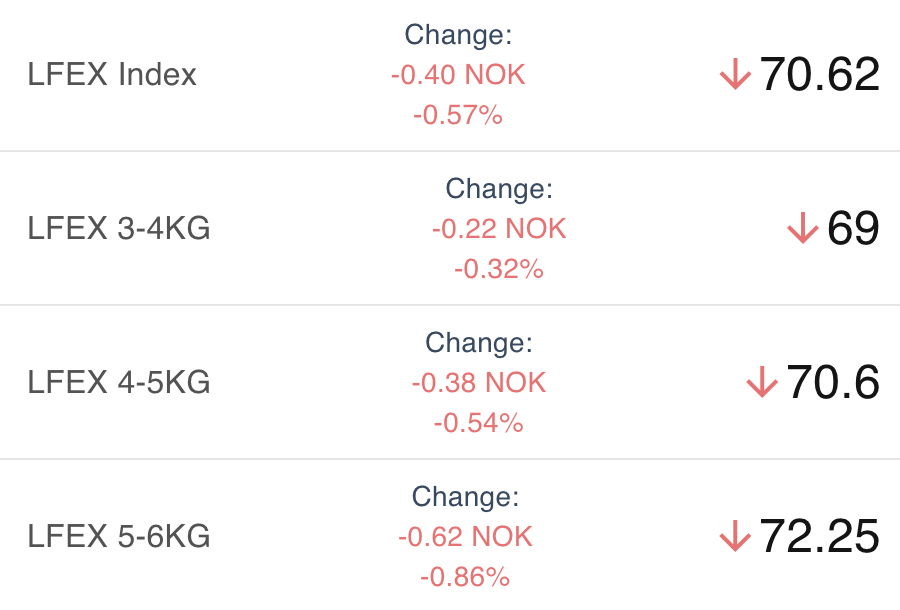Image resolution: width=900 pixels, height=610 pixels.
Task: Click the -0.86% percentage change
Action: tap(465, 577)
